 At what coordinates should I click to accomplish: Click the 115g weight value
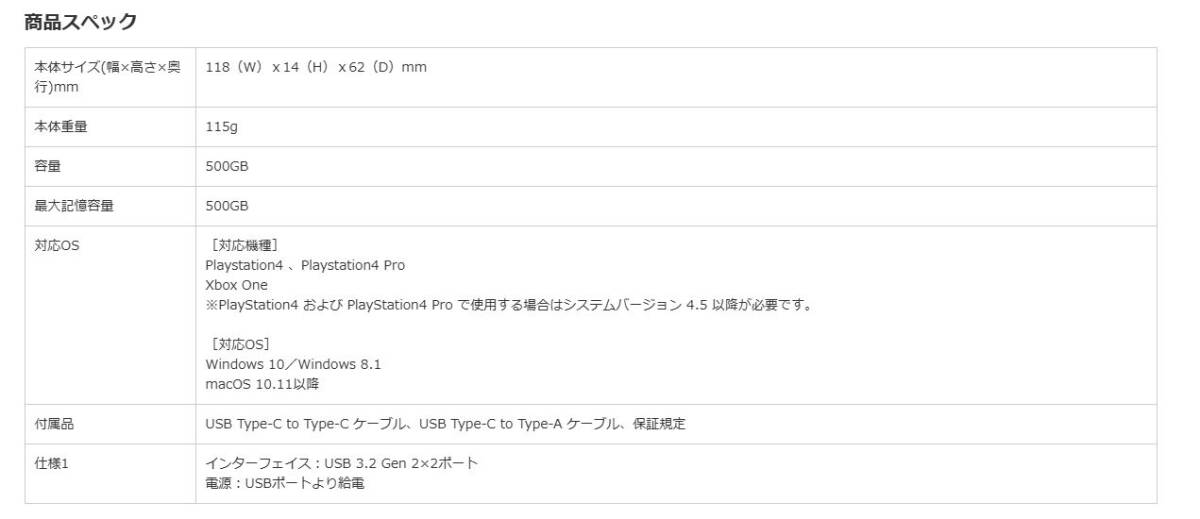221,127
